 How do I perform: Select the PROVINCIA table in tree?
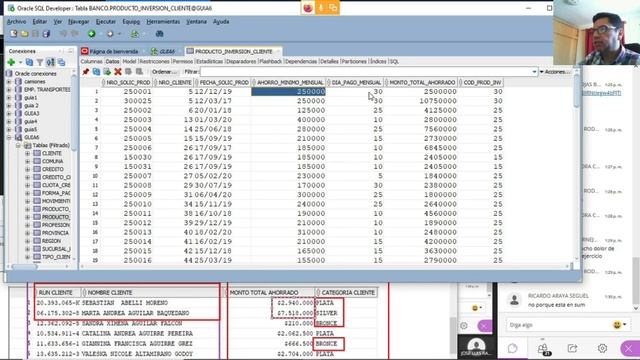tap(55, 233)
